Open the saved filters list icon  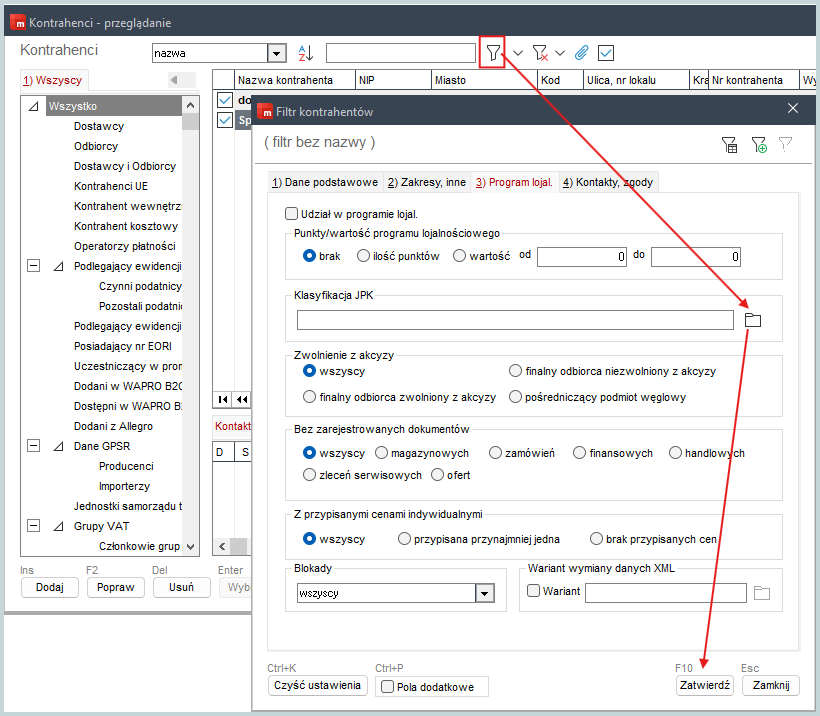[730, 145]
